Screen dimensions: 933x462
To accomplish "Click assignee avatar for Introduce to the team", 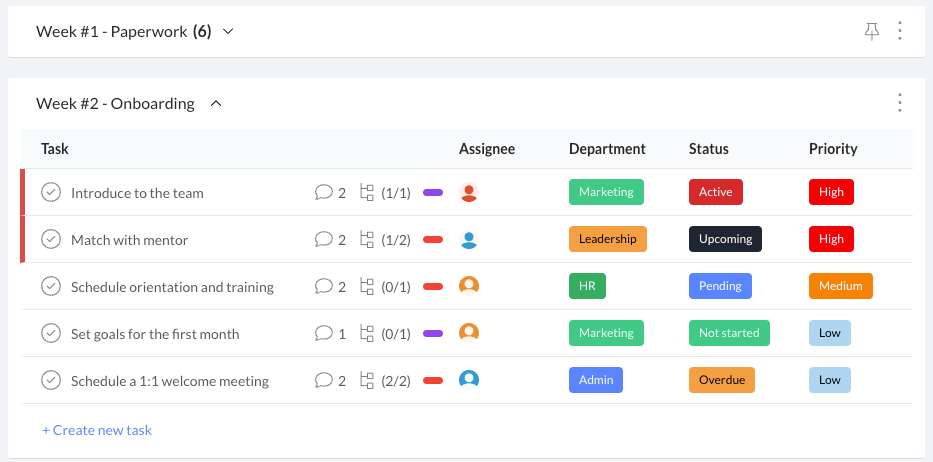I will click(x=469, y=192).
